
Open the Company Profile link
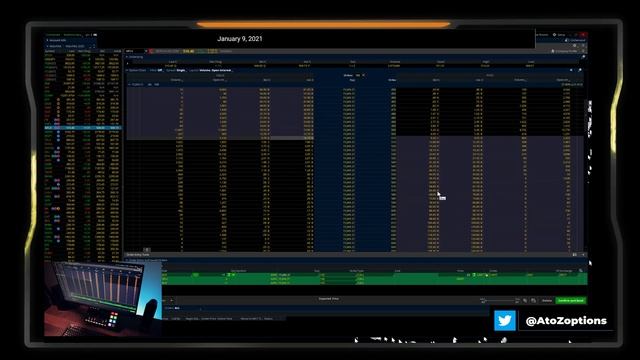tap(564, 51)
